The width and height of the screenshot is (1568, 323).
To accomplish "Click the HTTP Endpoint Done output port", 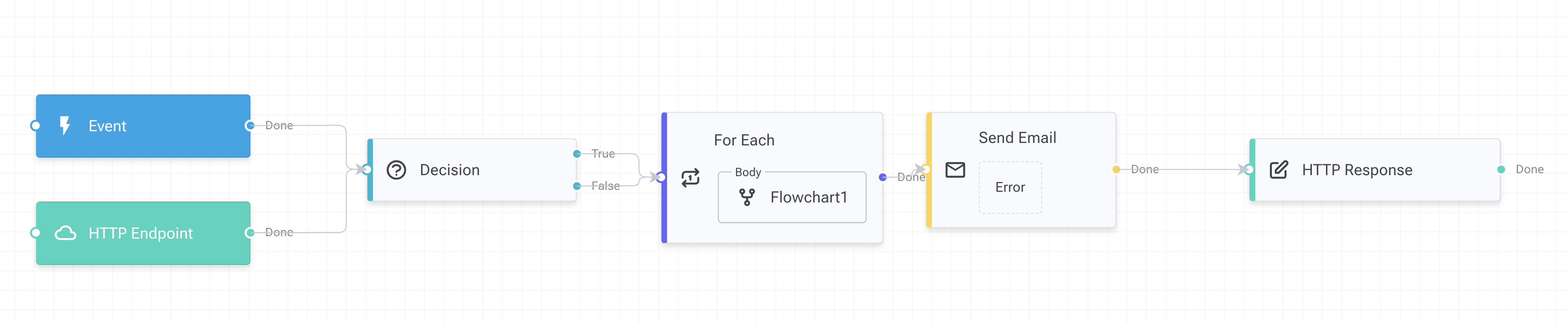I will [x=250, y=232].
